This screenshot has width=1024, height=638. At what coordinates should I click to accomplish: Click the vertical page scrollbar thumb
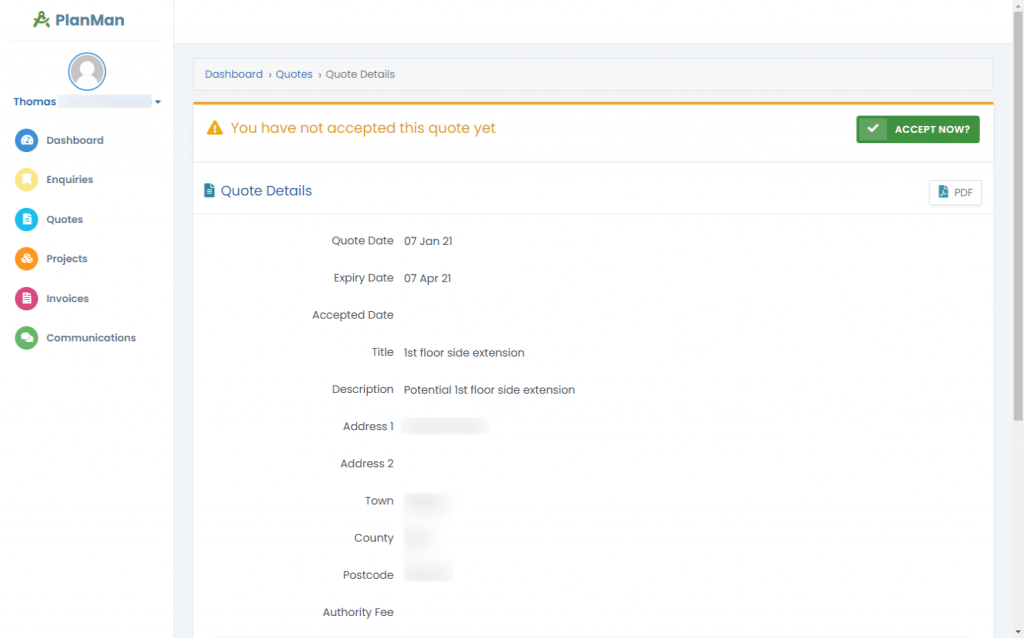(x=1018, y=215)
